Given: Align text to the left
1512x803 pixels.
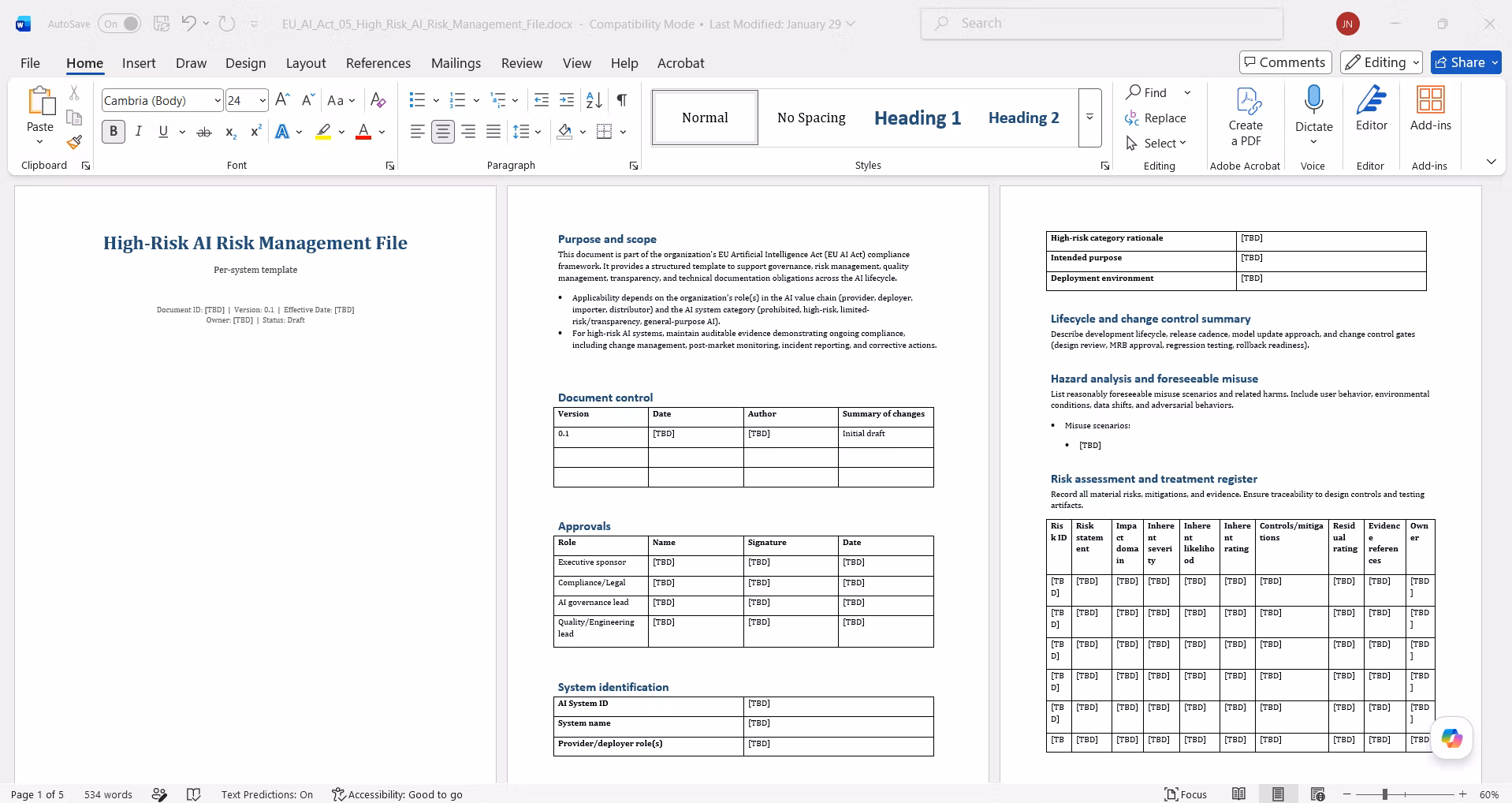Looking at the screenshot, I should click(418, 132).
